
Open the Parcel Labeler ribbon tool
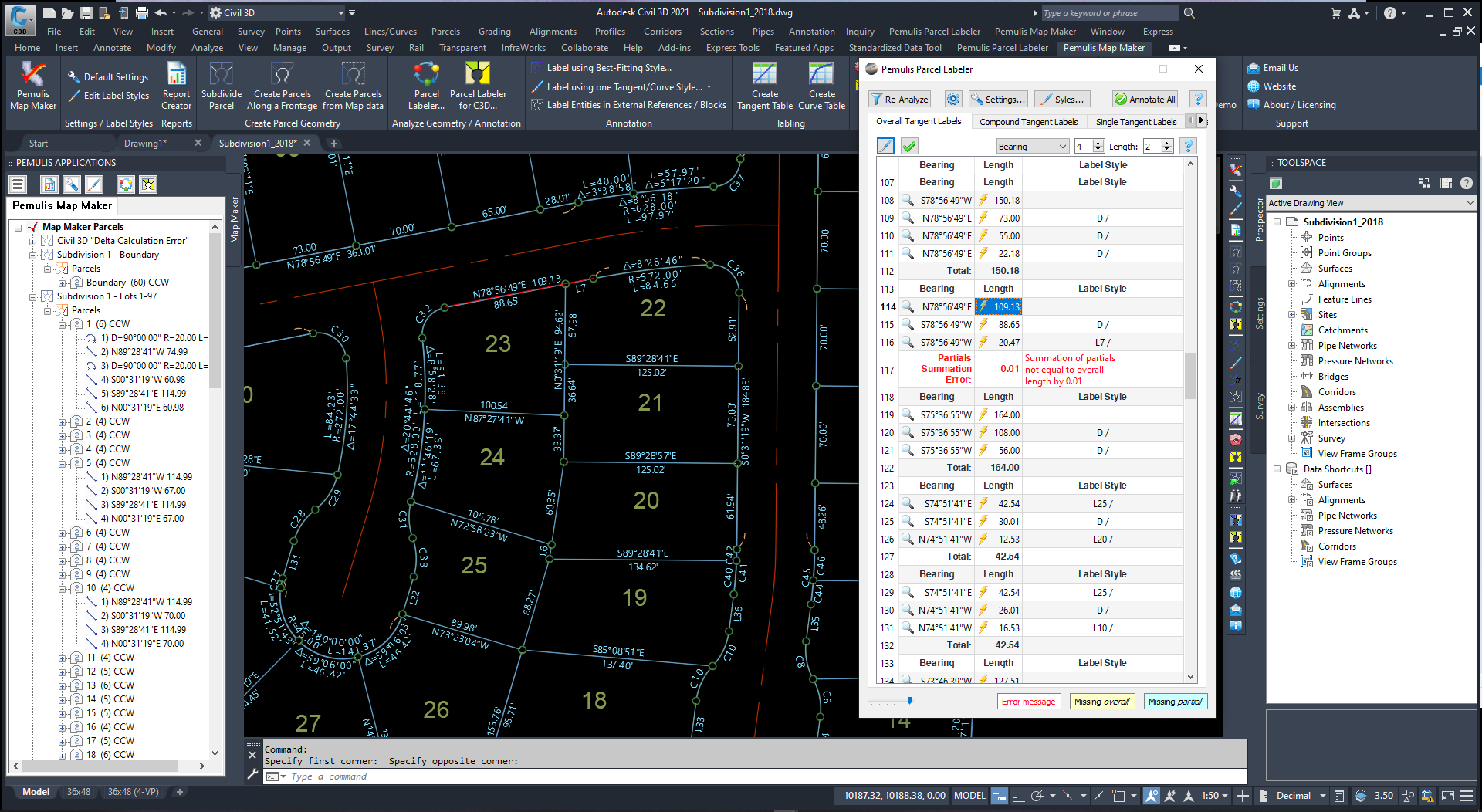coord(426,86)
